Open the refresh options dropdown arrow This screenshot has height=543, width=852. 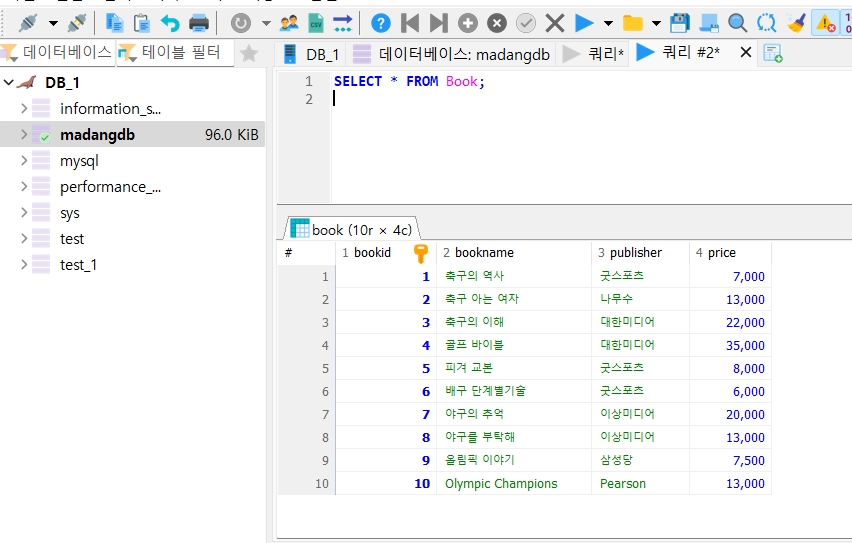point(266,23)
